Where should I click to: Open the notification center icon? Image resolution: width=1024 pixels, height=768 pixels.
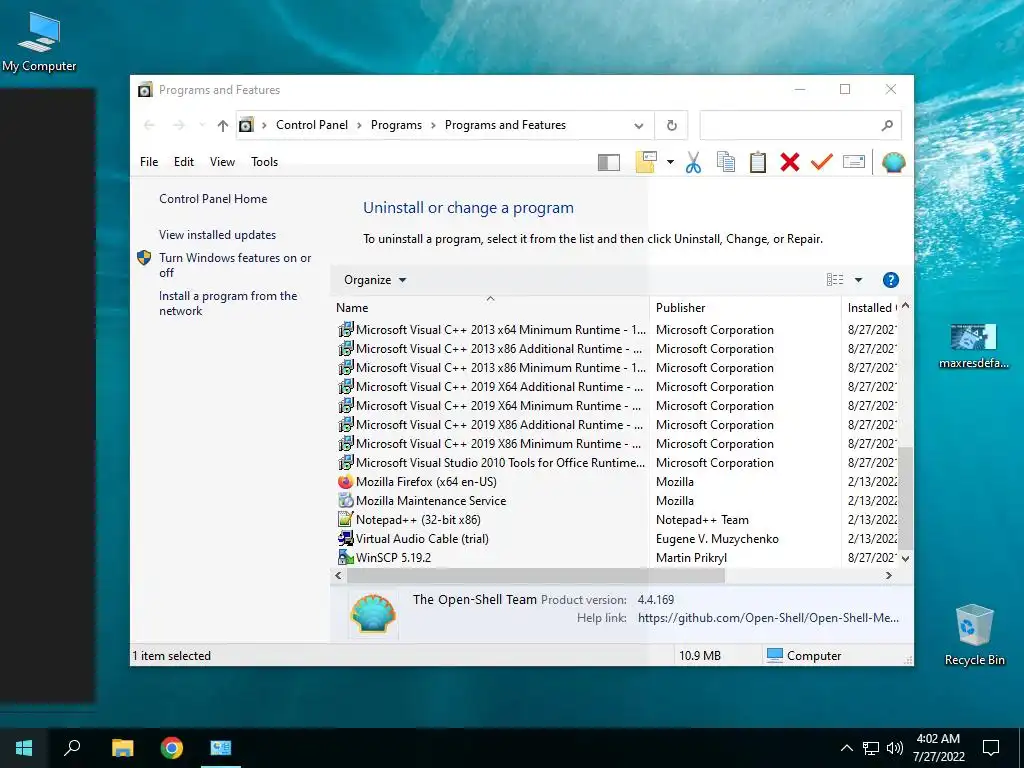pyautogui.click(x=991, y=748)
